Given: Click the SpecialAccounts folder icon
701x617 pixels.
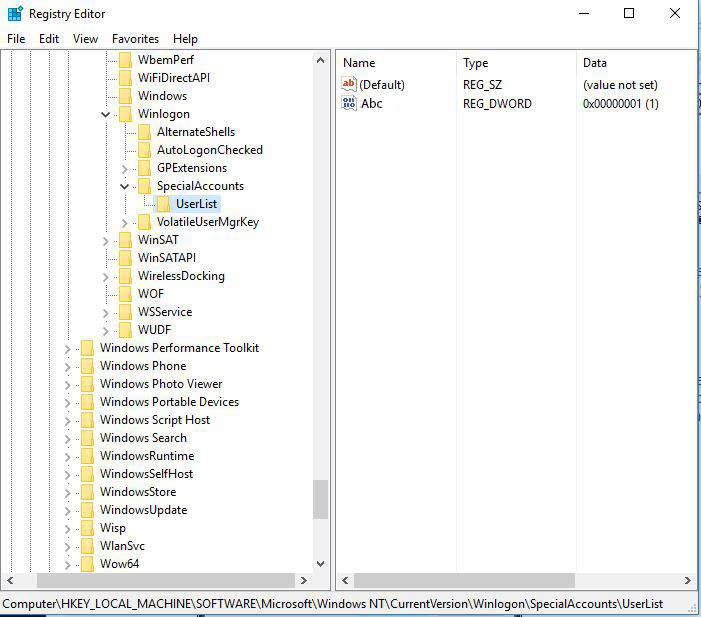Looking at the screenshot, I should tap(144, 186).
